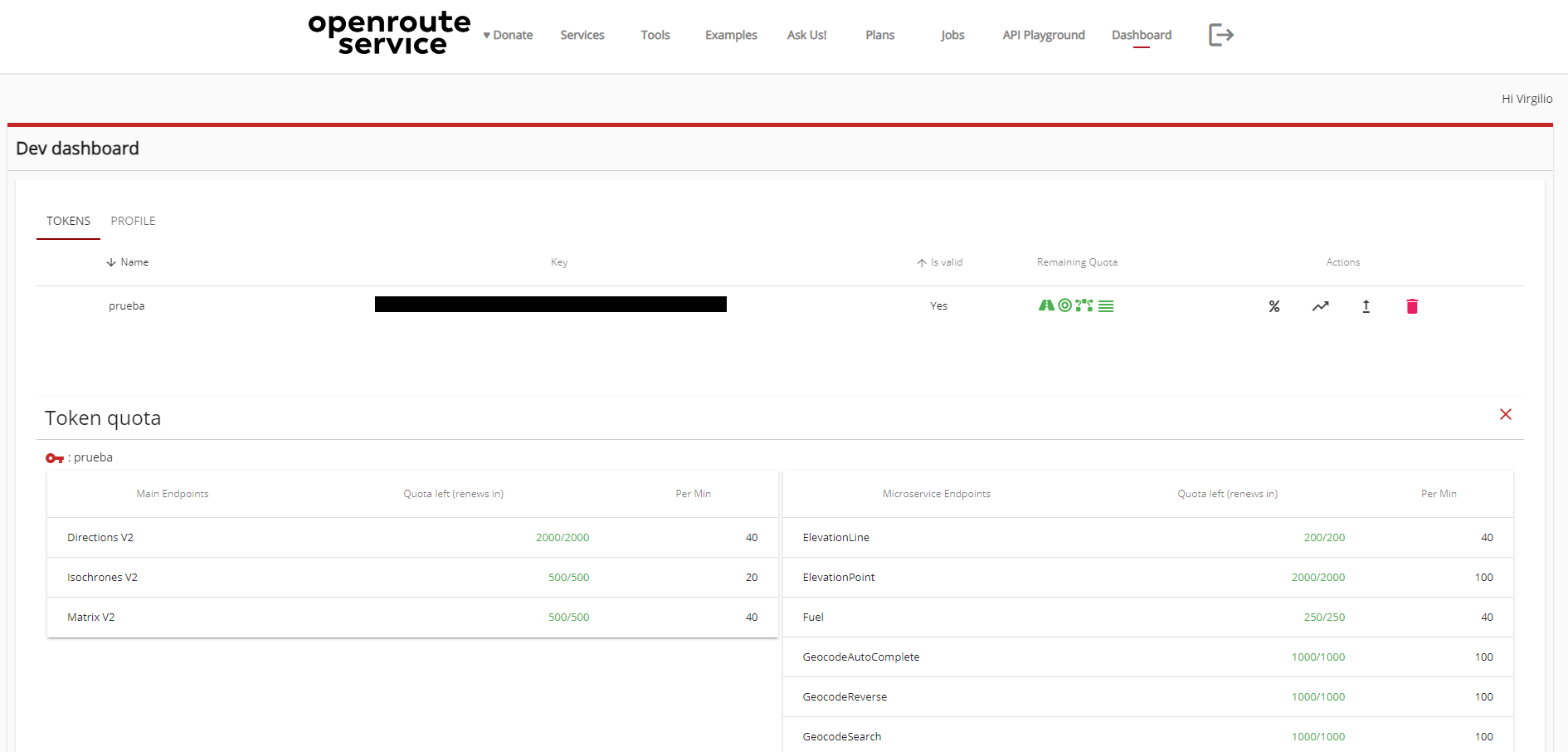Click the green list lines quota icon

click(1106, 306)
